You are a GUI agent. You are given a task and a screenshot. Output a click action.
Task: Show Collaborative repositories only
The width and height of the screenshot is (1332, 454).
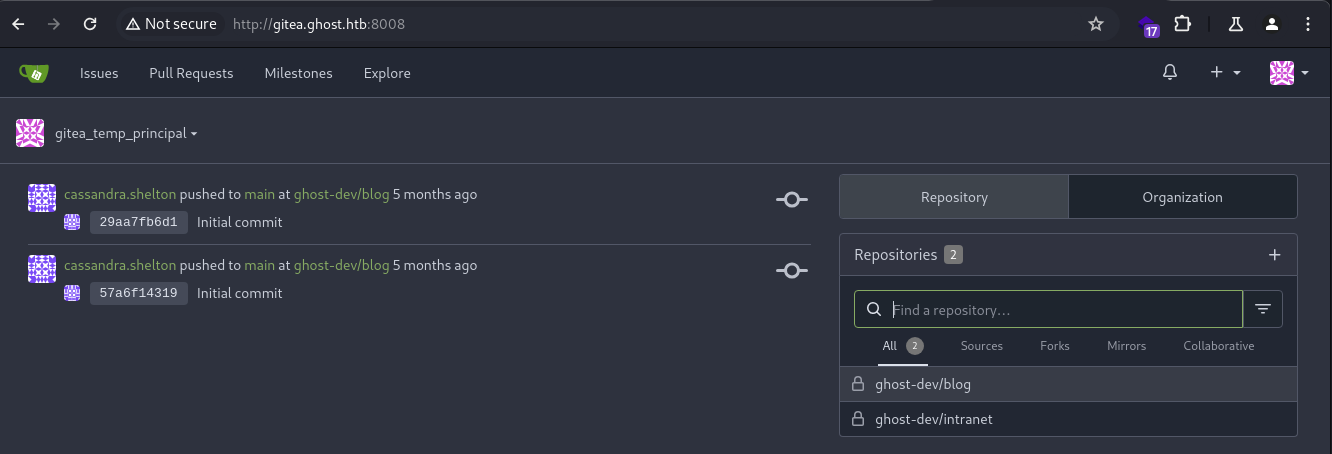1218,346
